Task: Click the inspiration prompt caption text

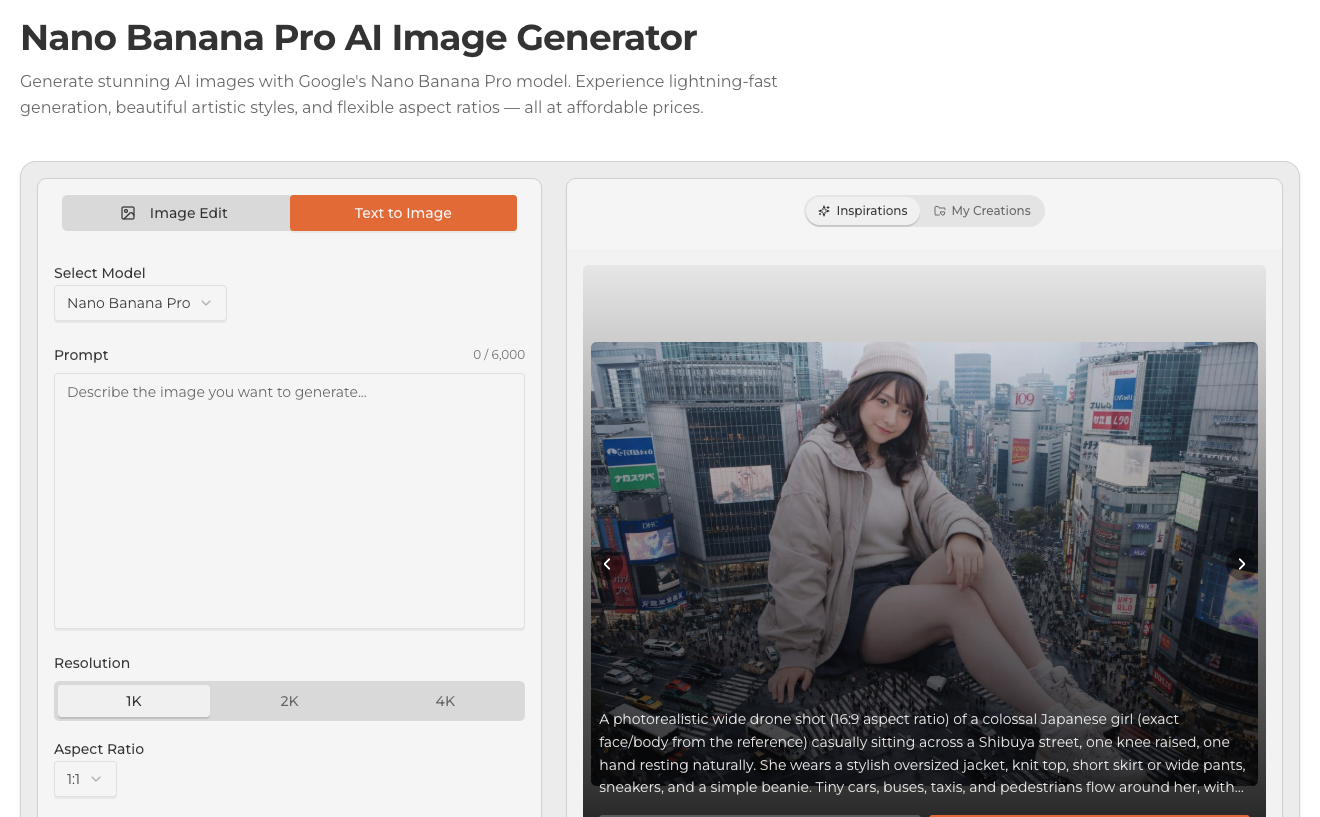Action: coord(922,753)
